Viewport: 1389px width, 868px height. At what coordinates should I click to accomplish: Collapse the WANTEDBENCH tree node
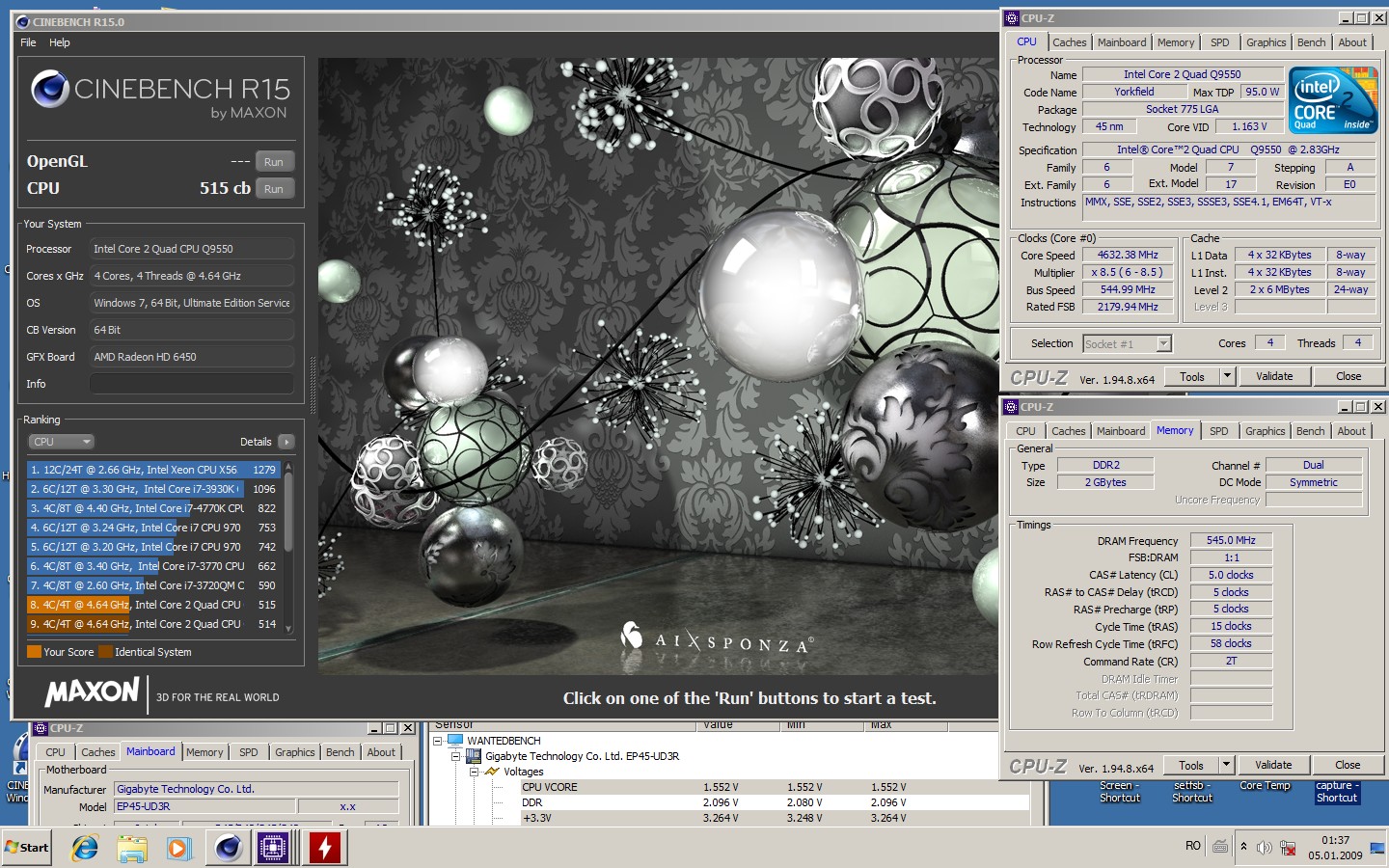click(x=438, y=741)
